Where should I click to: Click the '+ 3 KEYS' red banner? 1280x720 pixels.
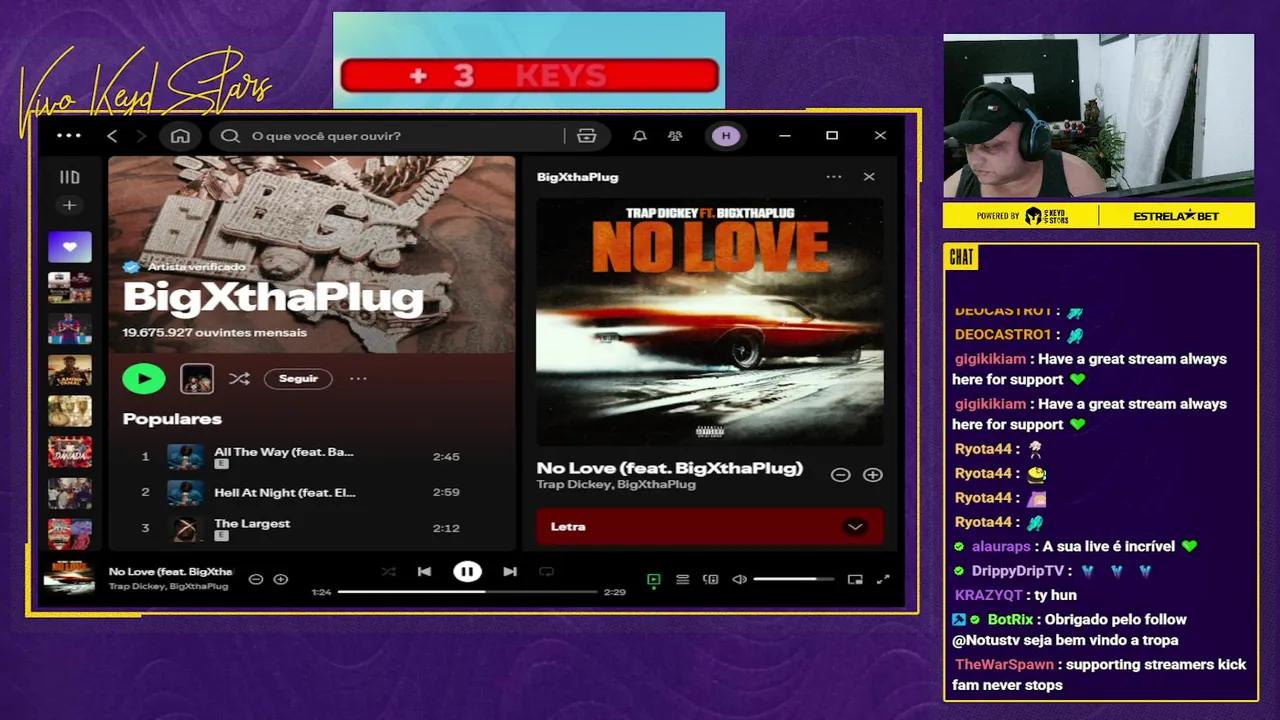pyautogui.click(x=529, y=76)
